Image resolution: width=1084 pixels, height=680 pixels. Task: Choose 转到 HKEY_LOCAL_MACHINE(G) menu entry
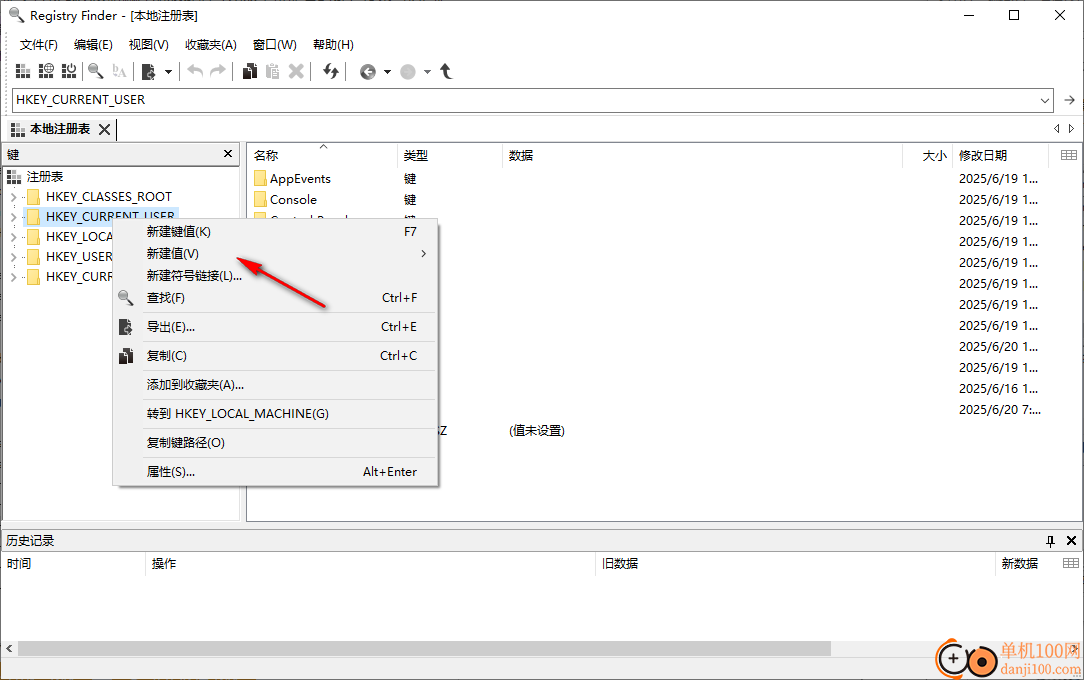click(276, 414)
